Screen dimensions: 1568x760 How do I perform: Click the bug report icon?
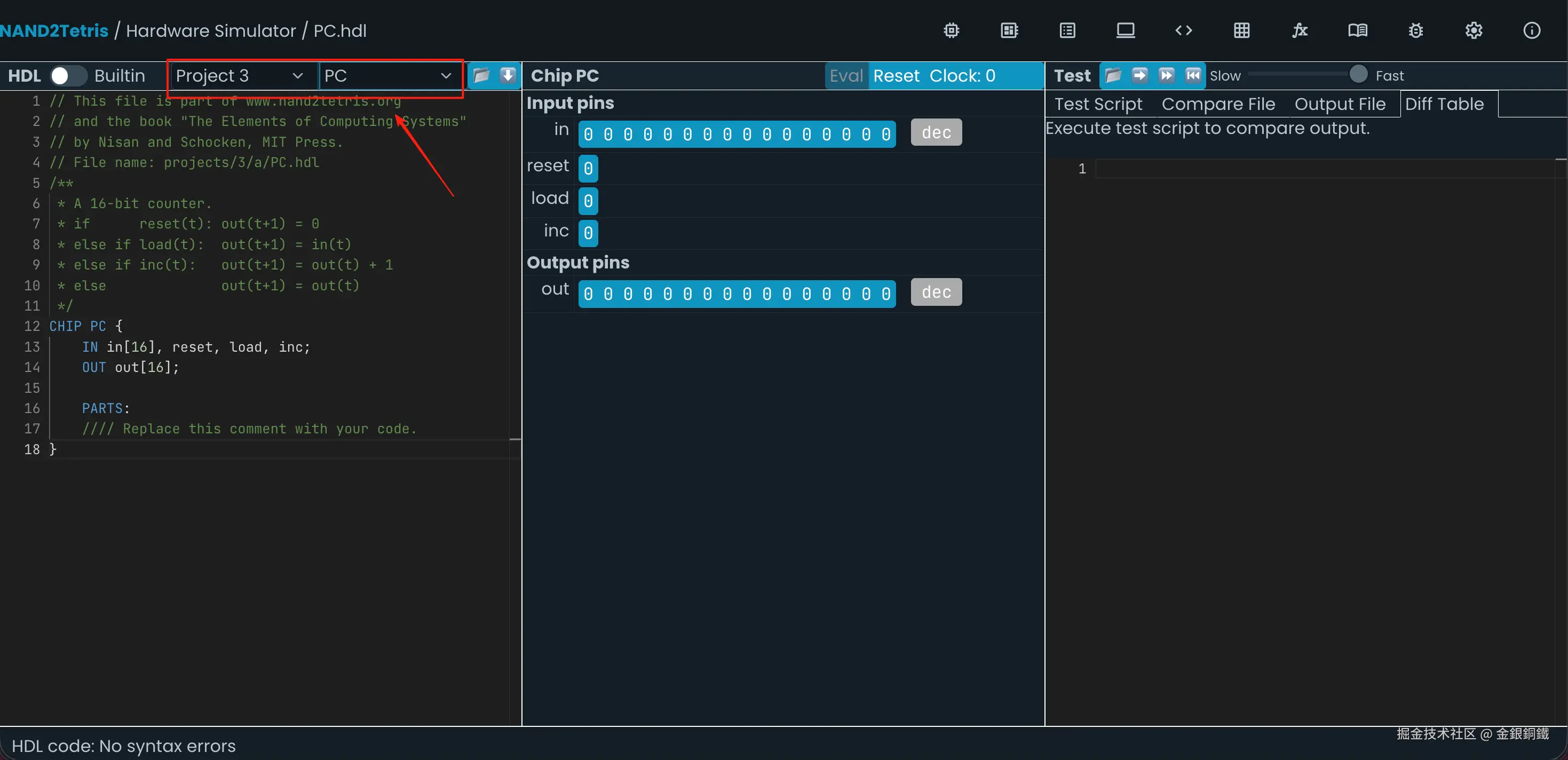(1415, 30)
